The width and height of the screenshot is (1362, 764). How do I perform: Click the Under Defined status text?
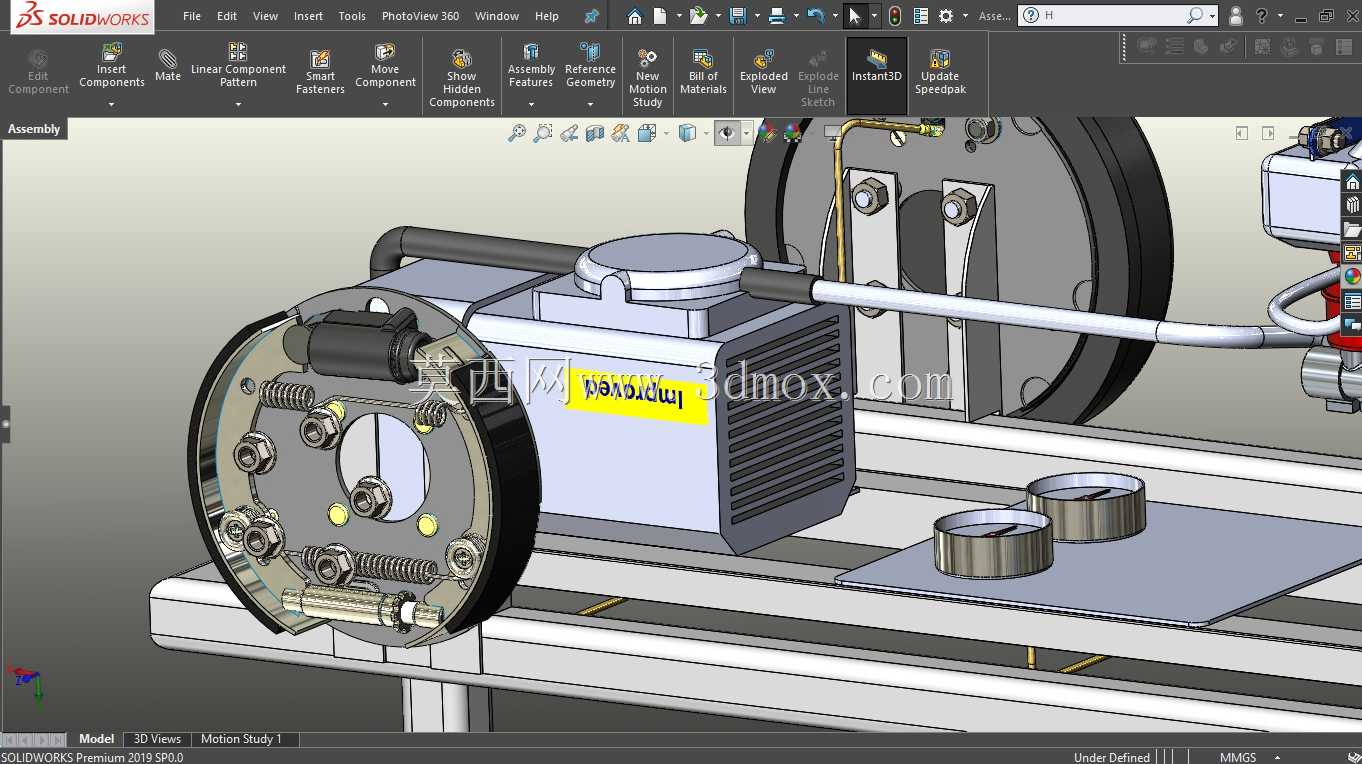[x=1112, y=758]
